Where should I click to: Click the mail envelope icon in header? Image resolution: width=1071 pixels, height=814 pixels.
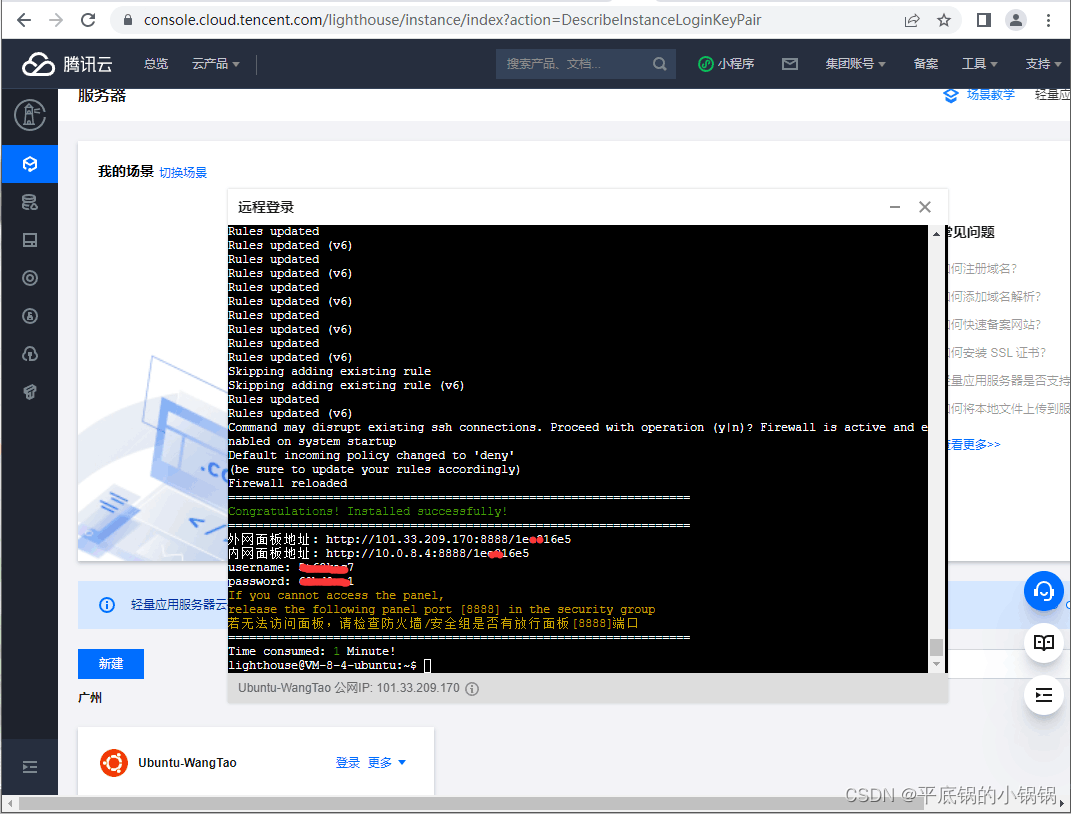click(790, 64)
